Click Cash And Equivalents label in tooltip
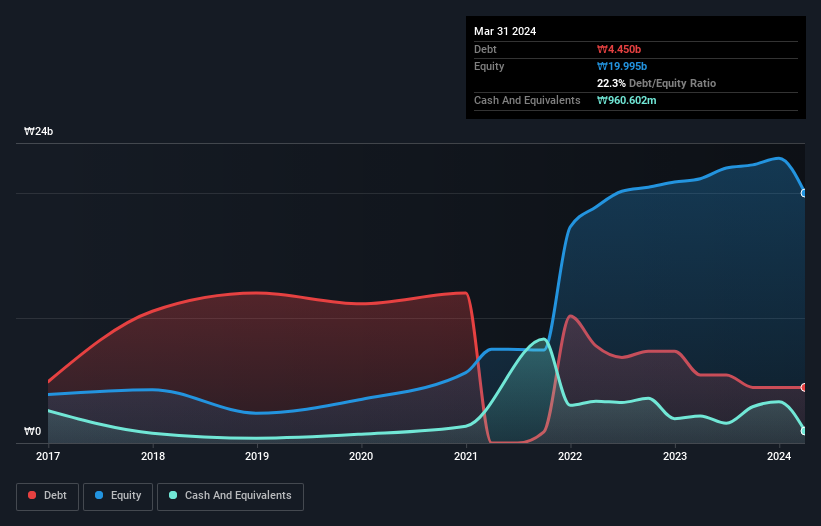This screenshot has height=526, width=821. 527,100
